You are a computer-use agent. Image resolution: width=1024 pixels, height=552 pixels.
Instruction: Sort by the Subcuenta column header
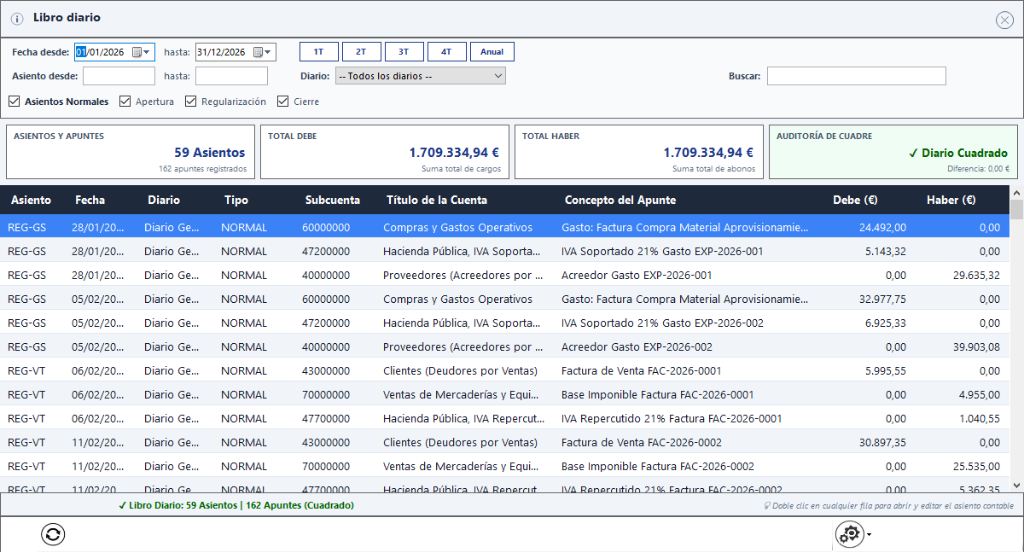(332, 200)
